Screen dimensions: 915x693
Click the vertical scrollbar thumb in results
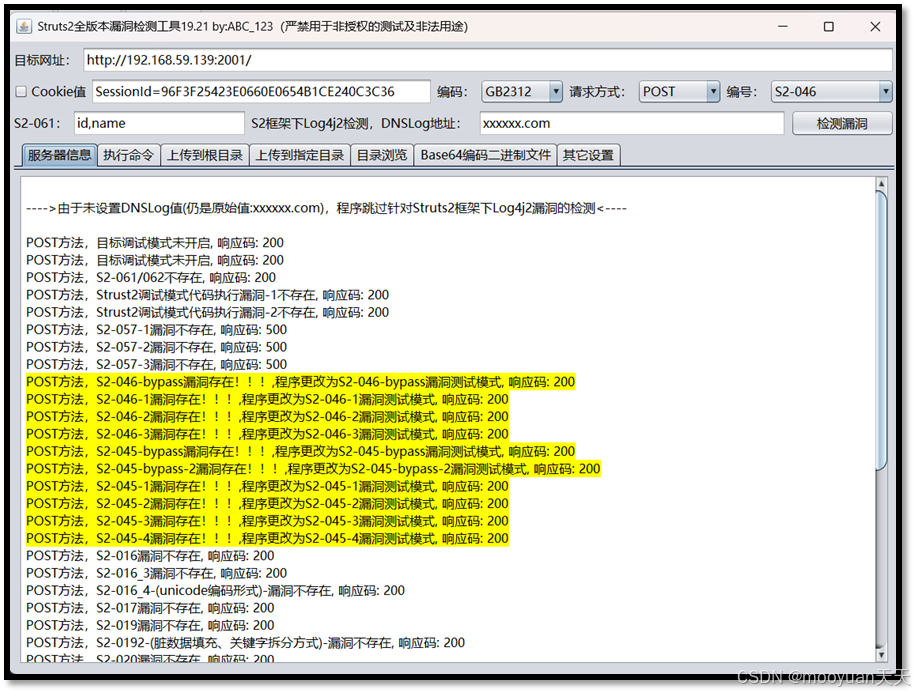coord(882,330)
